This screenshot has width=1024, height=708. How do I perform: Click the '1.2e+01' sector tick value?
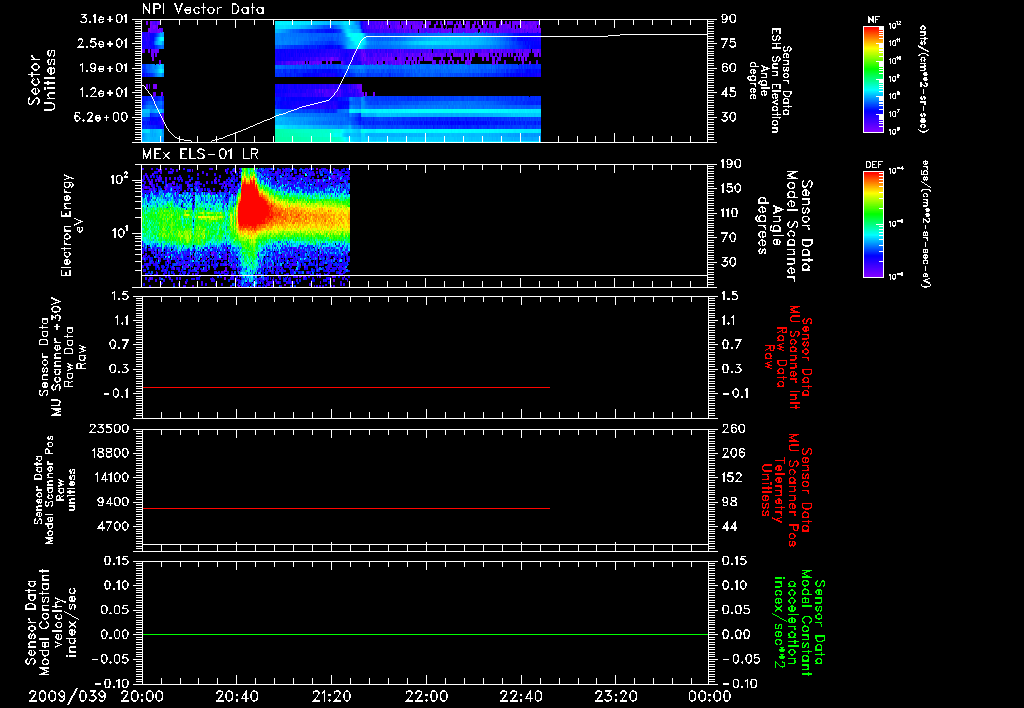click(104, 93)
